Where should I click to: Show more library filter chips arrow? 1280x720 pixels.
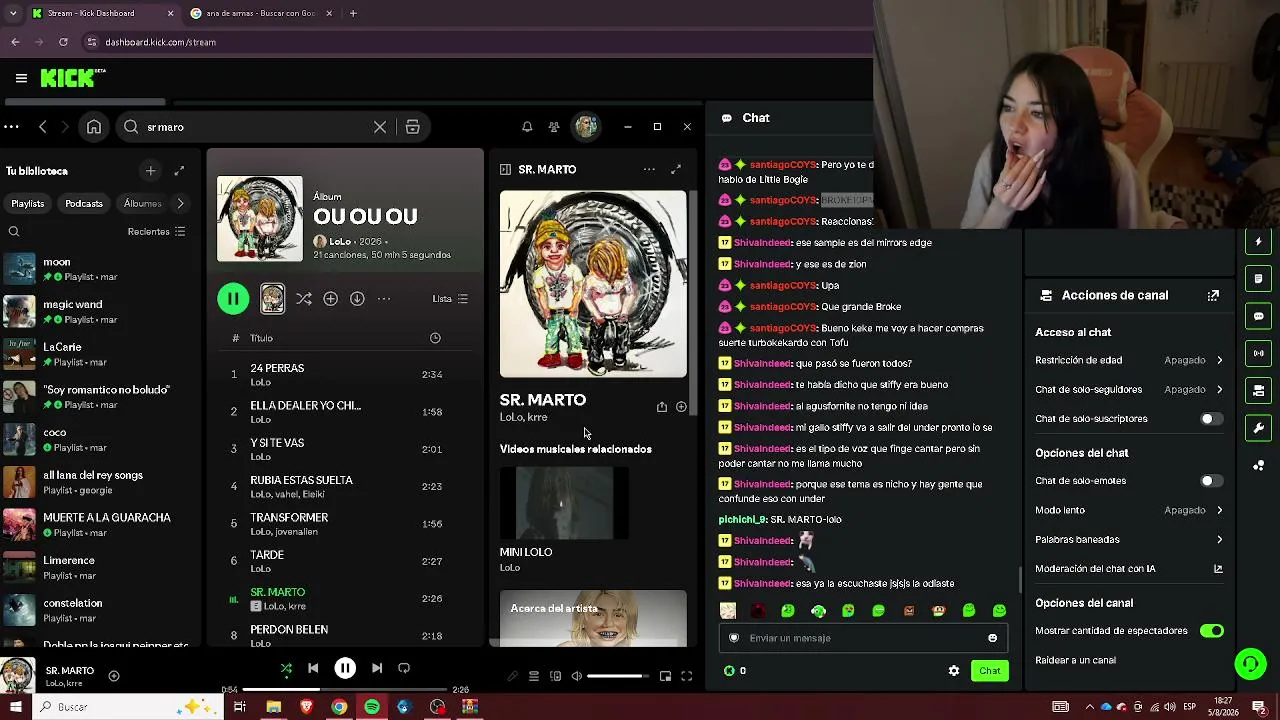(180, 204)
